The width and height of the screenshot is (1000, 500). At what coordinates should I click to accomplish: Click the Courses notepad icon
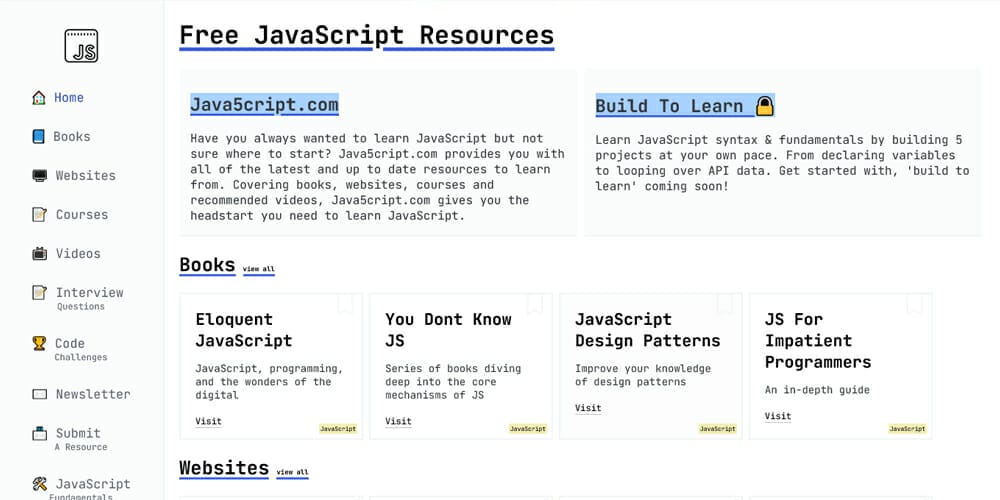(x=39, y=215)
